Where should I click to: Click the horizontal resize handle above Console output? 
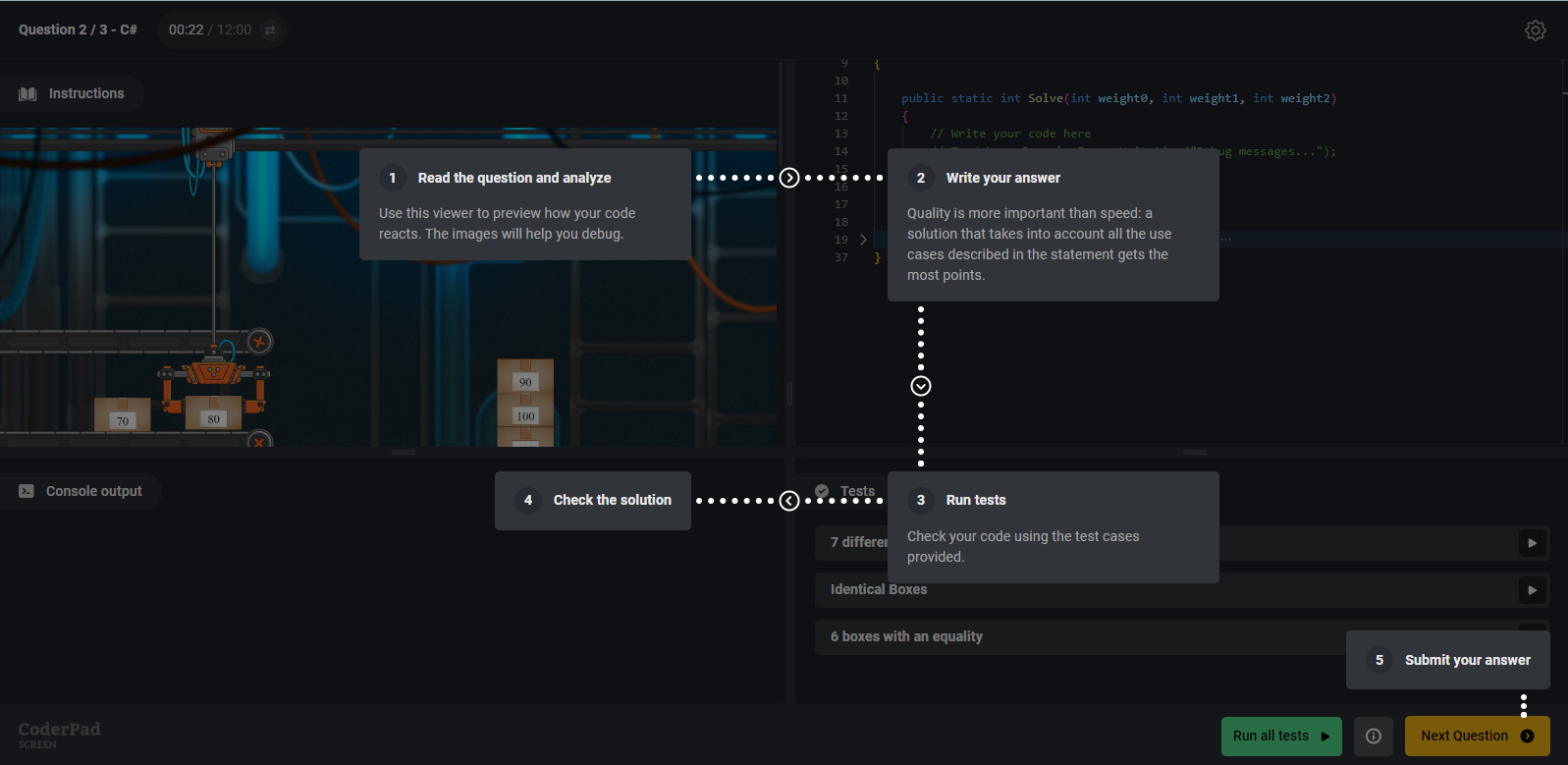404,452
